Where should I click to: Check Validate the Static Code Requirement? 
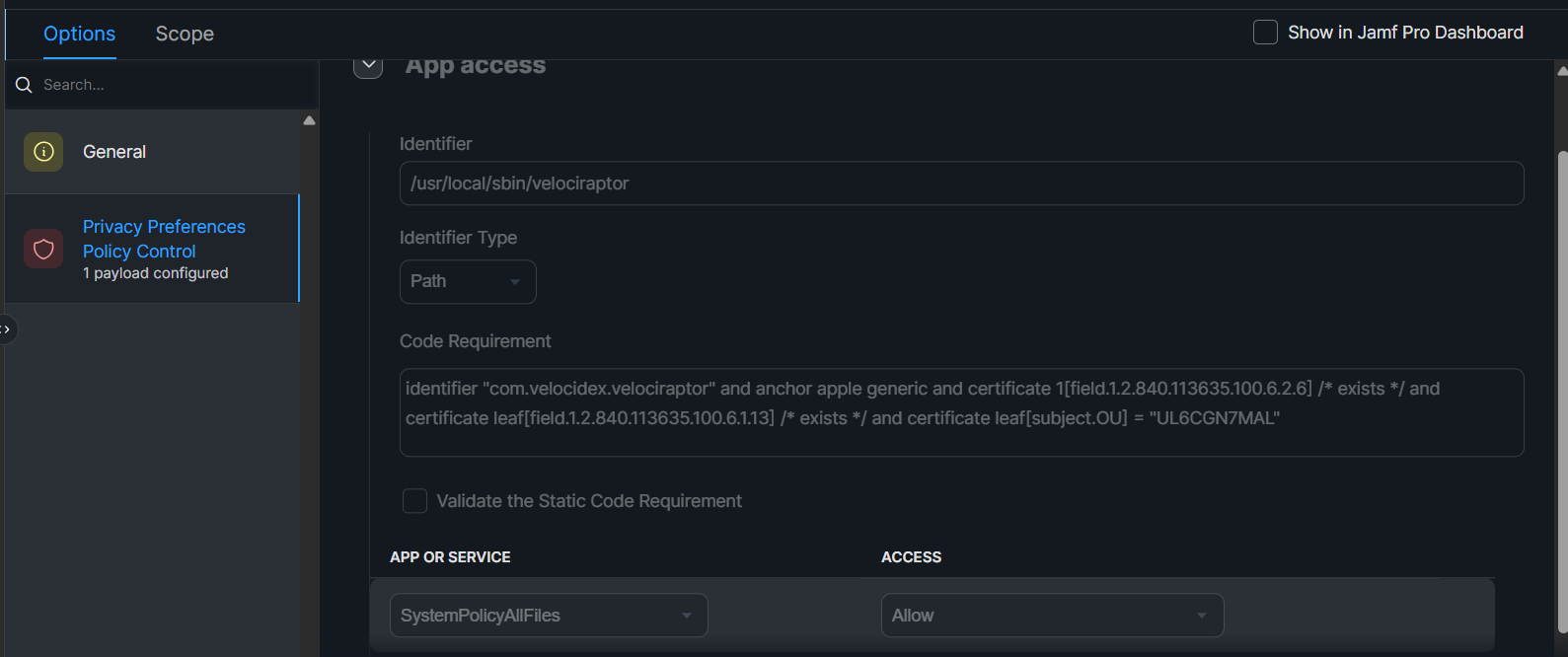(x=414, y=501)
